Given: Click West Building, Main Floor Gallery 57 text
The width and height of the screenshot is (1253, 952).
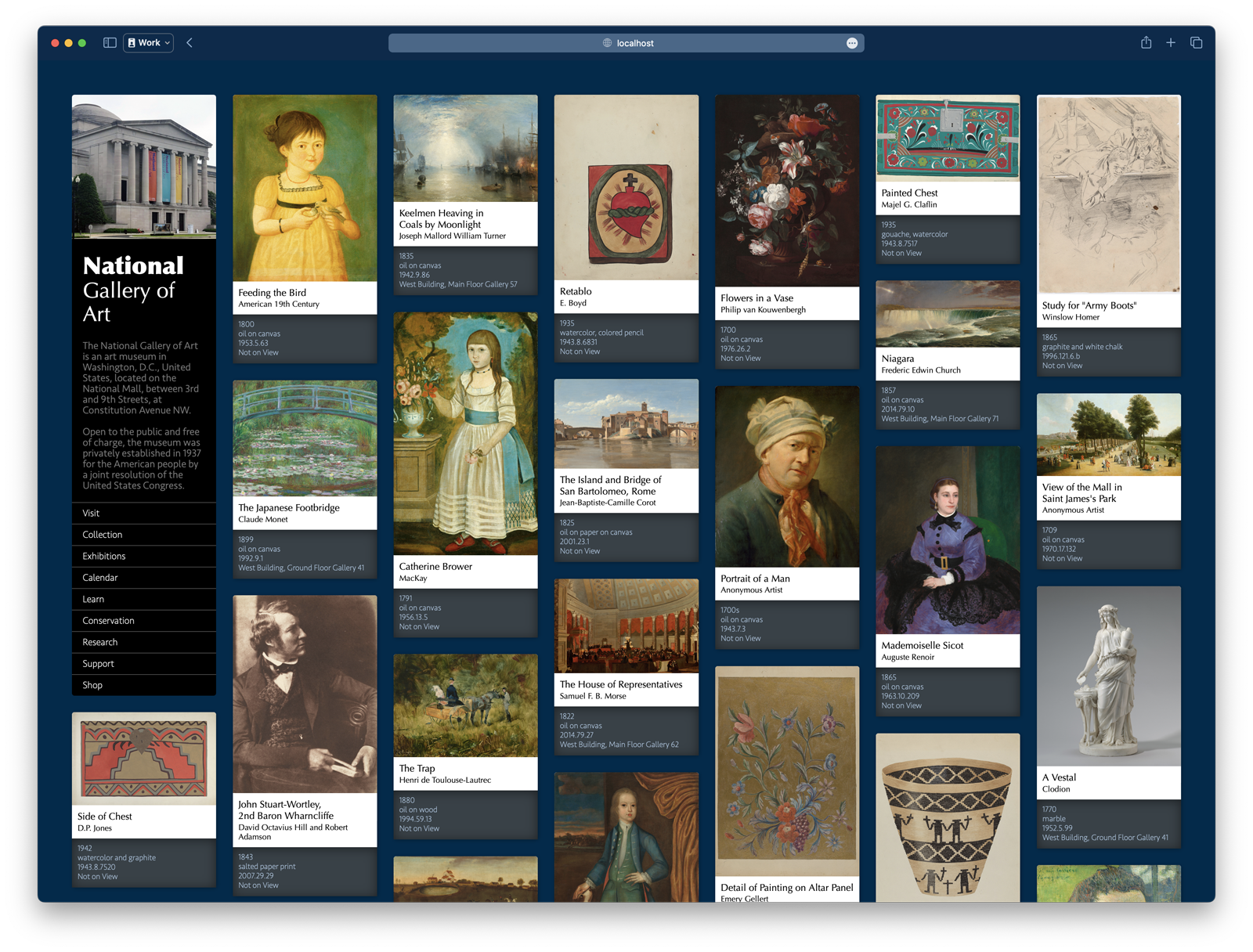Looking at the screenshot, I should coord(458,285).
